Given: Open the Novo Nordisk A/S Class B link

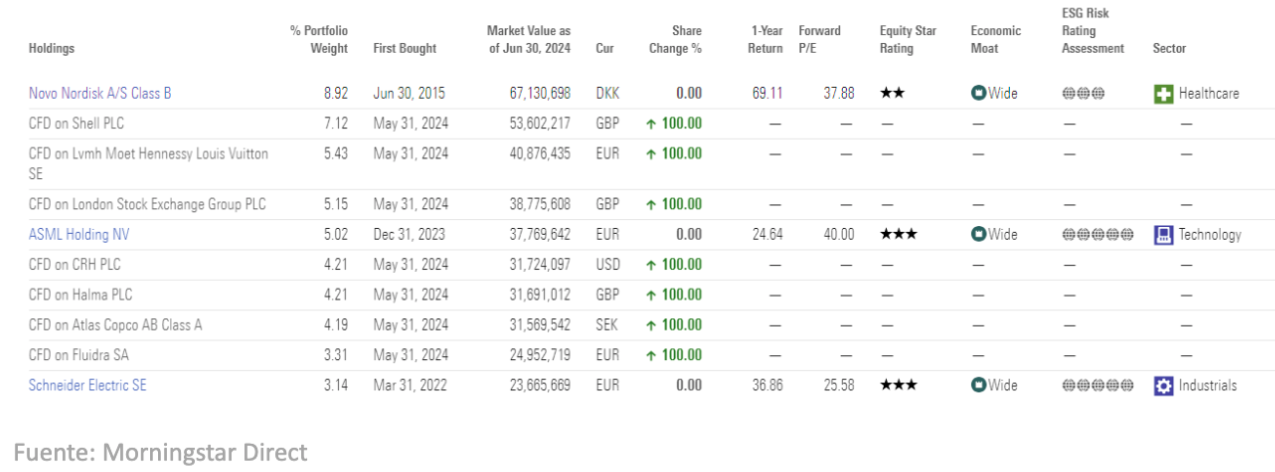Looking at the screenshot, I should point(100,94).
